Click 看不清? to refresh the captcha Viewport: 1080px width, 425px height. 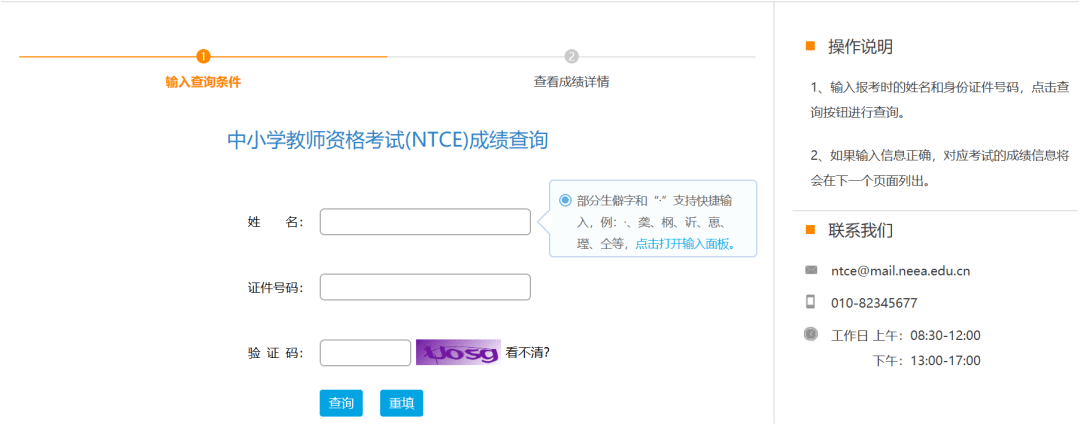coord(527,352)
